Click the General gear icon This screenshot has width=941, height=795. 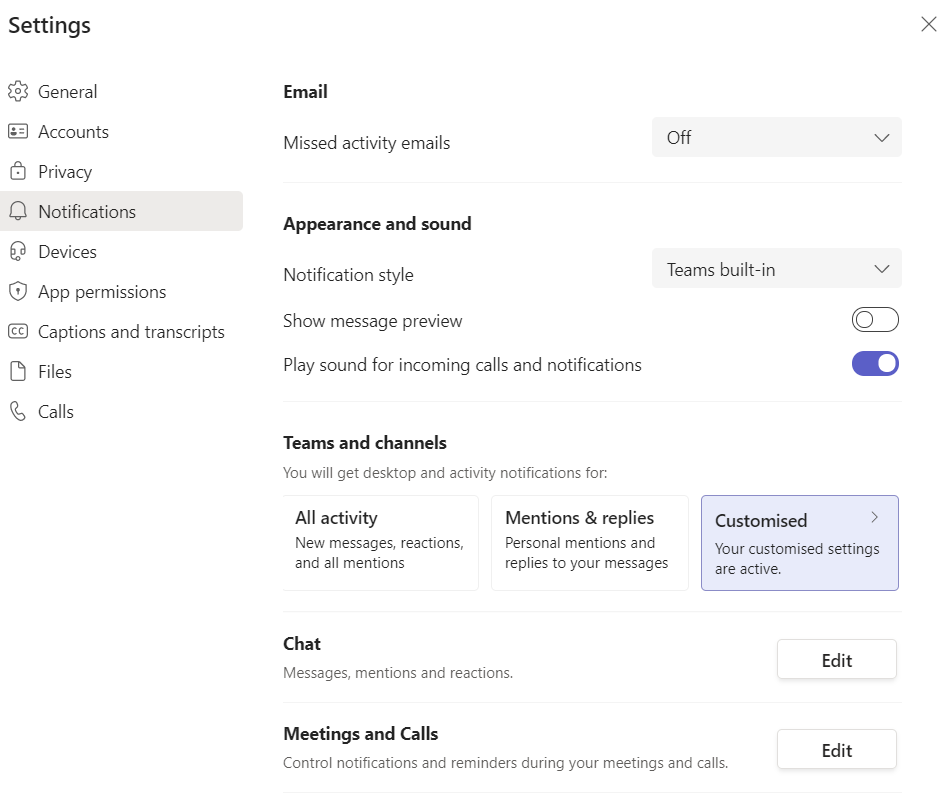point(18,91)
